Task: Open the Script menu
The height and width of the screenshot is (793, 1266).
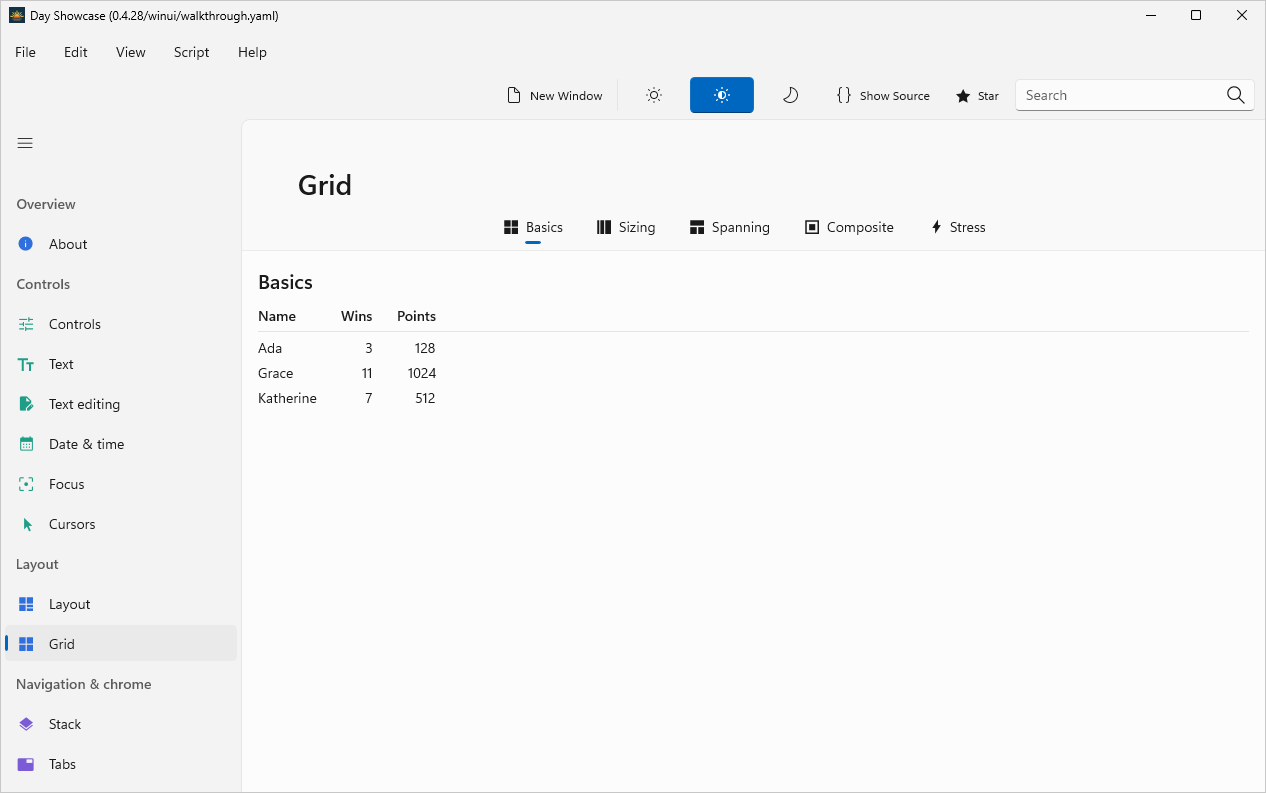Action: [x=191, y=52]
